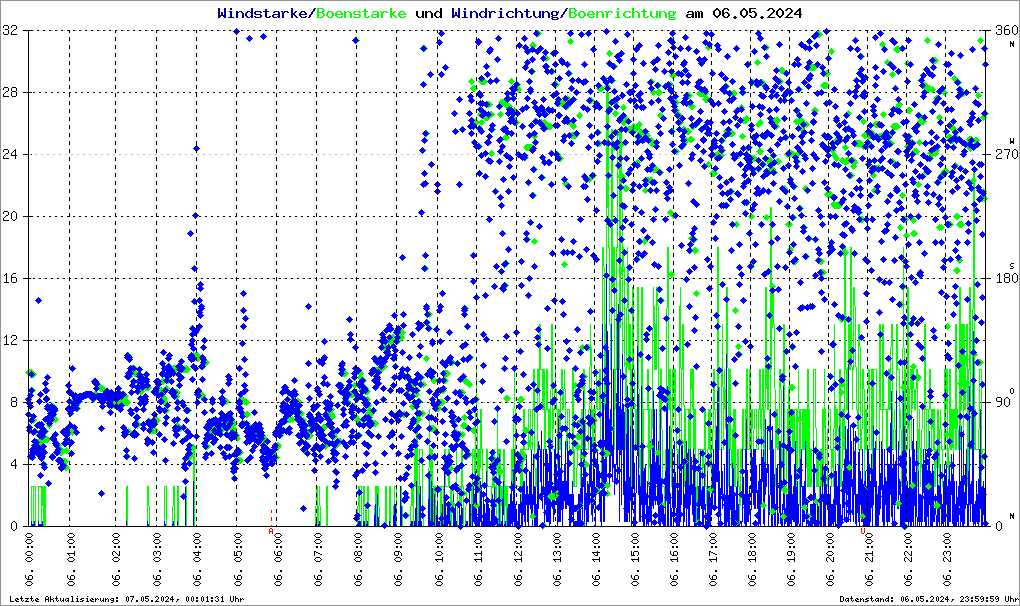Click compass letter "N" below 360
Image resolution: width=1020 pixels, height=606 pixels.
coord(1012,44)
